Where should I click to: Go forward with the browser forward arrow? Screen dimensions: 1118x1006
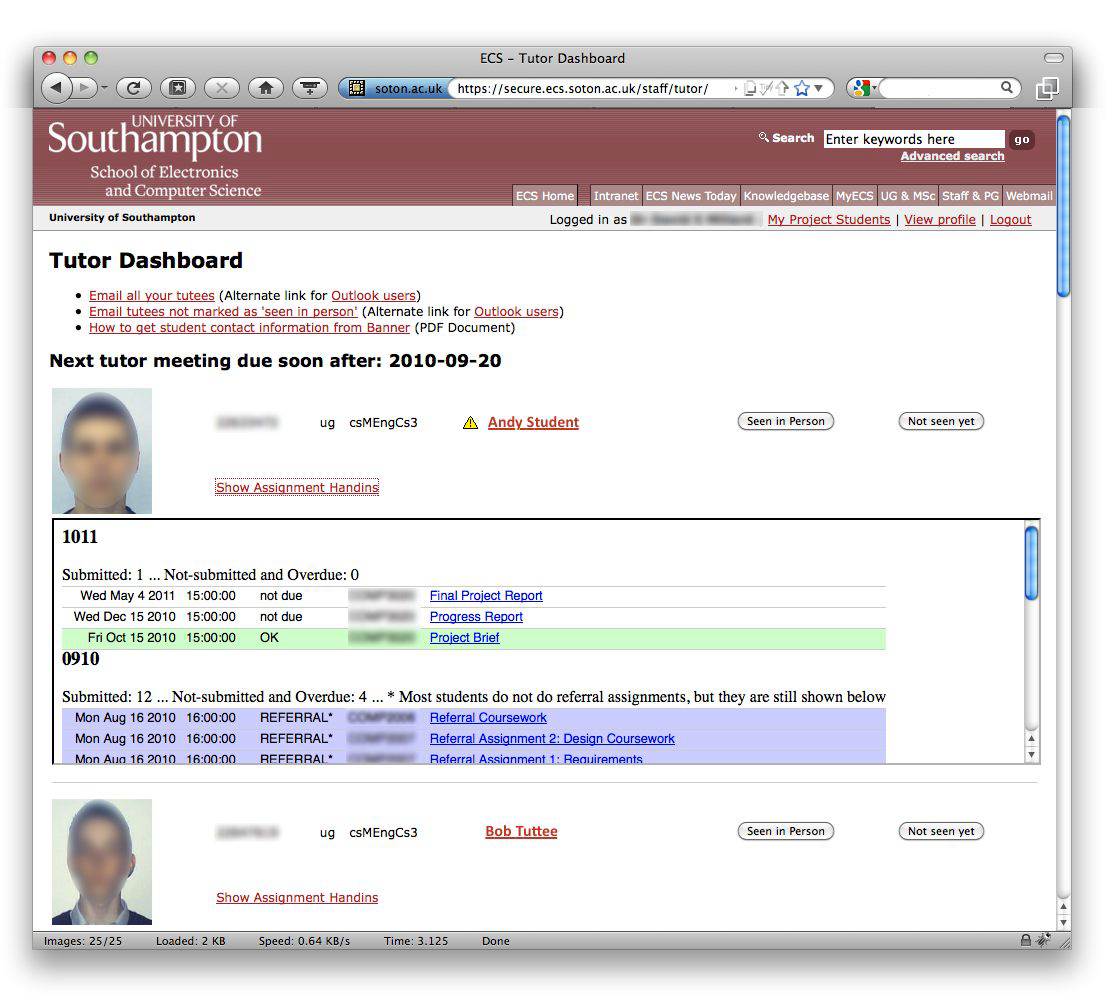(x=85, y=88)
